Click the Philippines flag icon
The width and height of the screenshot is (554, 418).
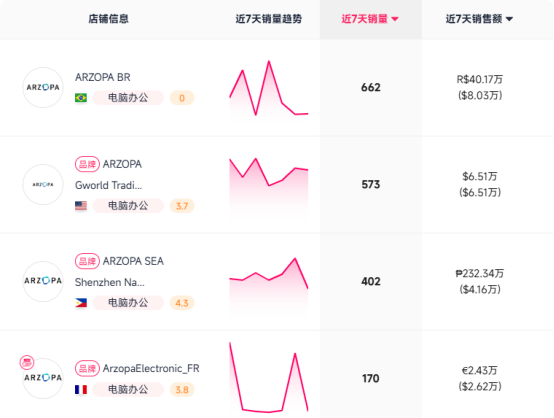(81, 303)
